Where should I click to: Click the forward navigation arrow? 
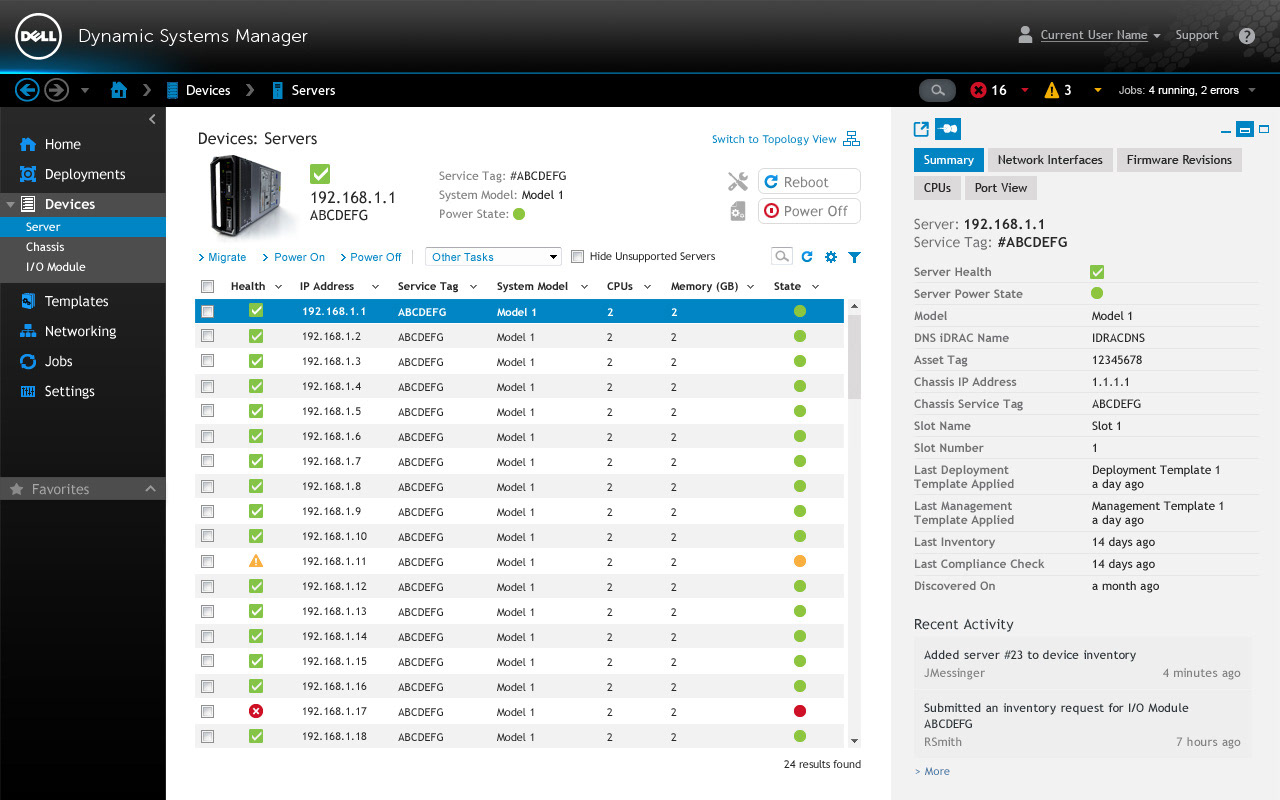[56, 90]
